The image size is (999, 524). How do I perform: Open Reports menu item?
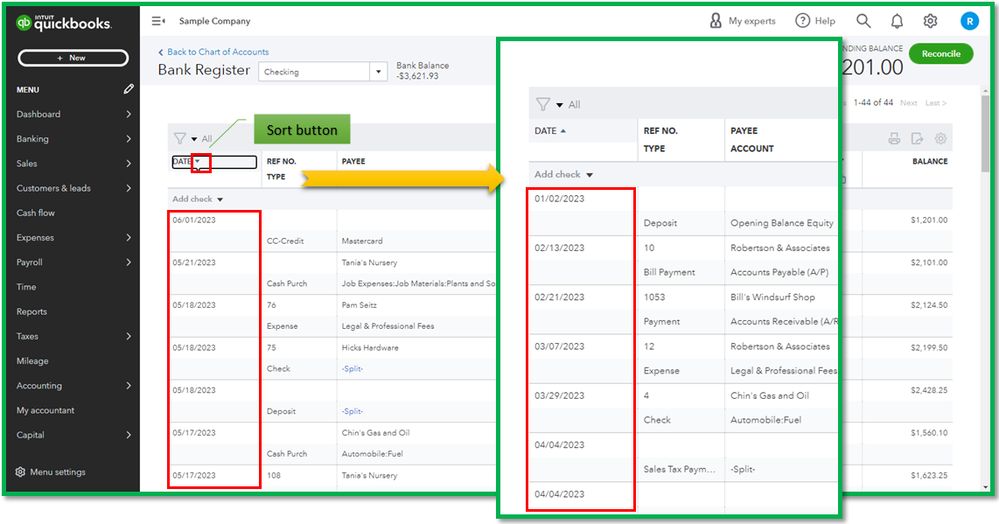point(32,312)
